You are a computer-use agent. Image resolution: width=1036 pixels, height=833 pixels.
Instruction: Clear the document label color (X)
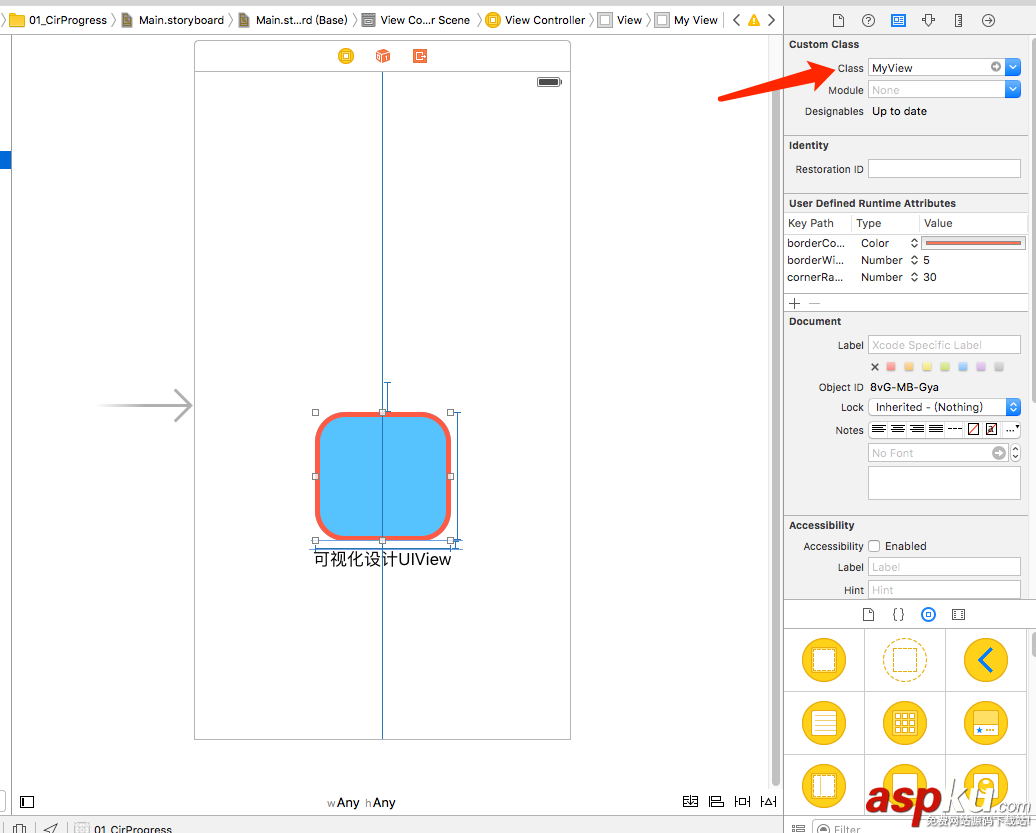pos(875,367)
